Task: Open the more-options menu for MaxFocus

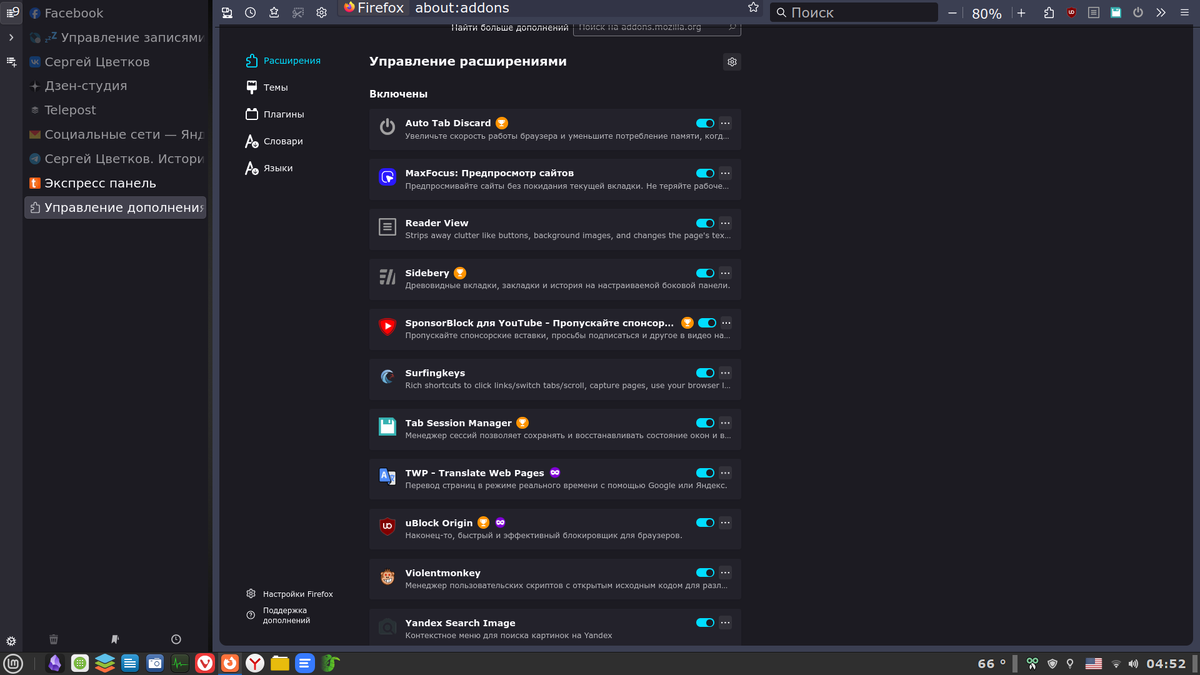Action: [x=726, y=173]
